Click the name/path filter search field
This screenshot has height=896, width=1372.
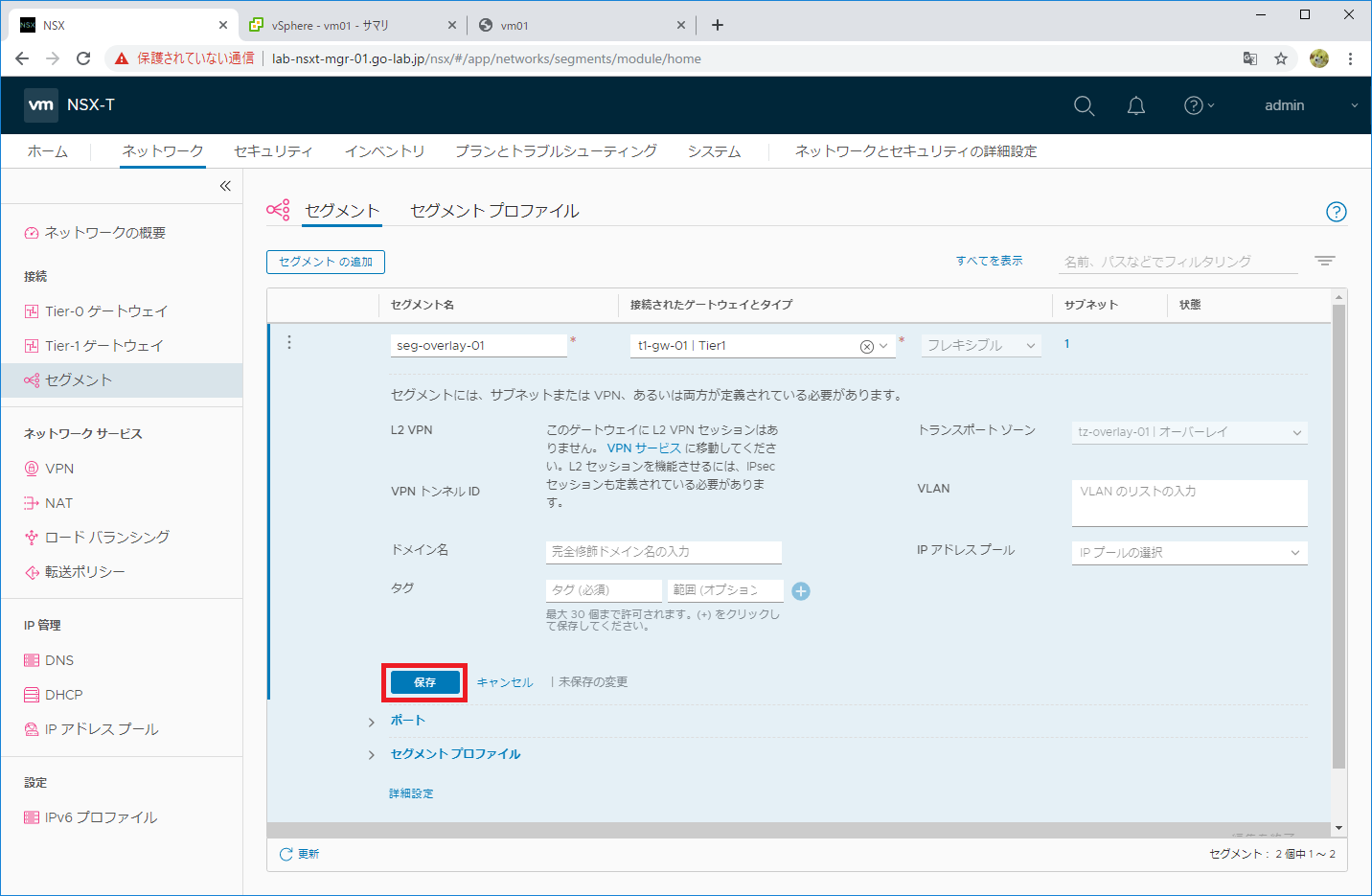(x=1178, y=262)
